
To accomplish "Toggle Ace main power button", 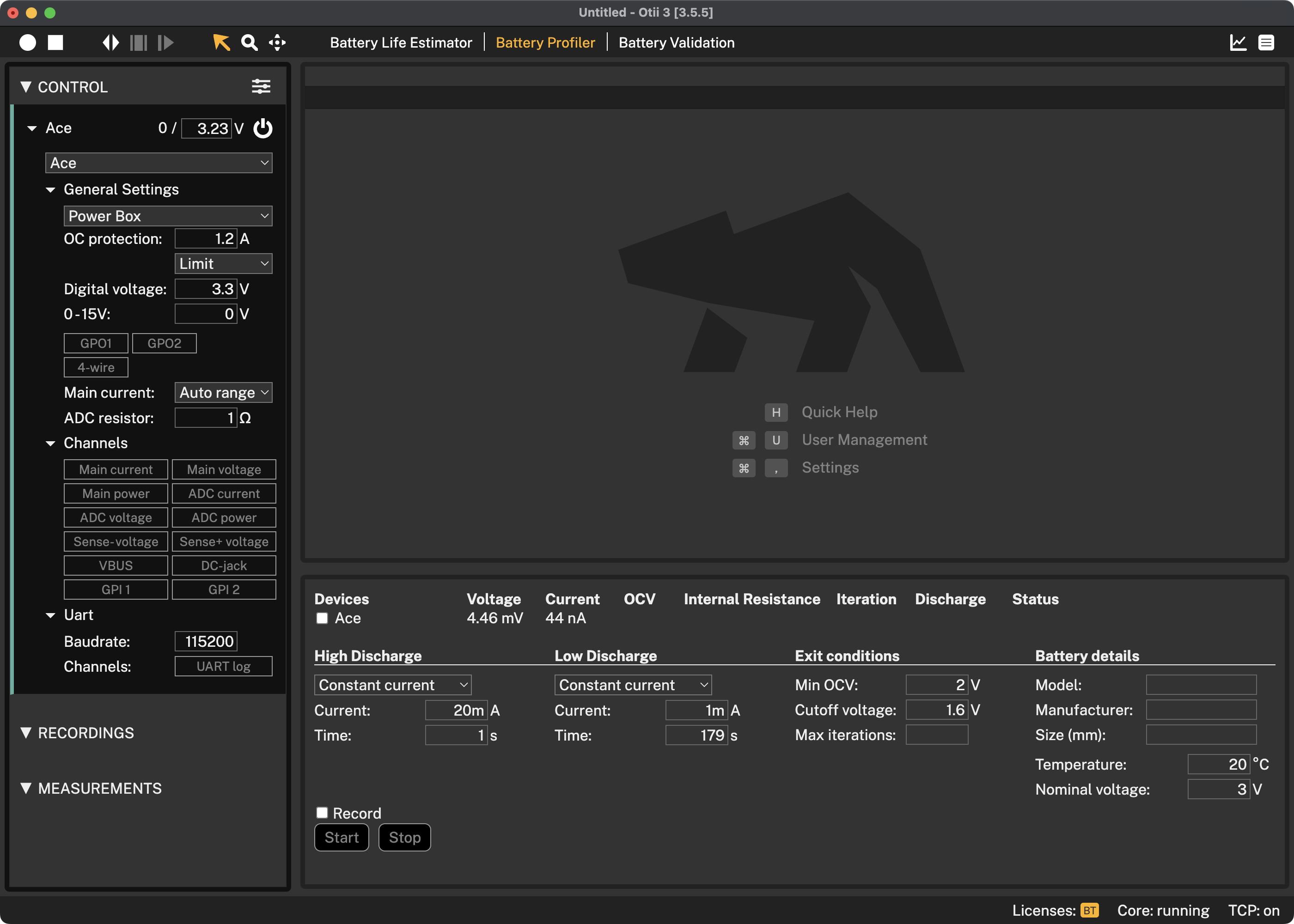I will pos(263,128).
